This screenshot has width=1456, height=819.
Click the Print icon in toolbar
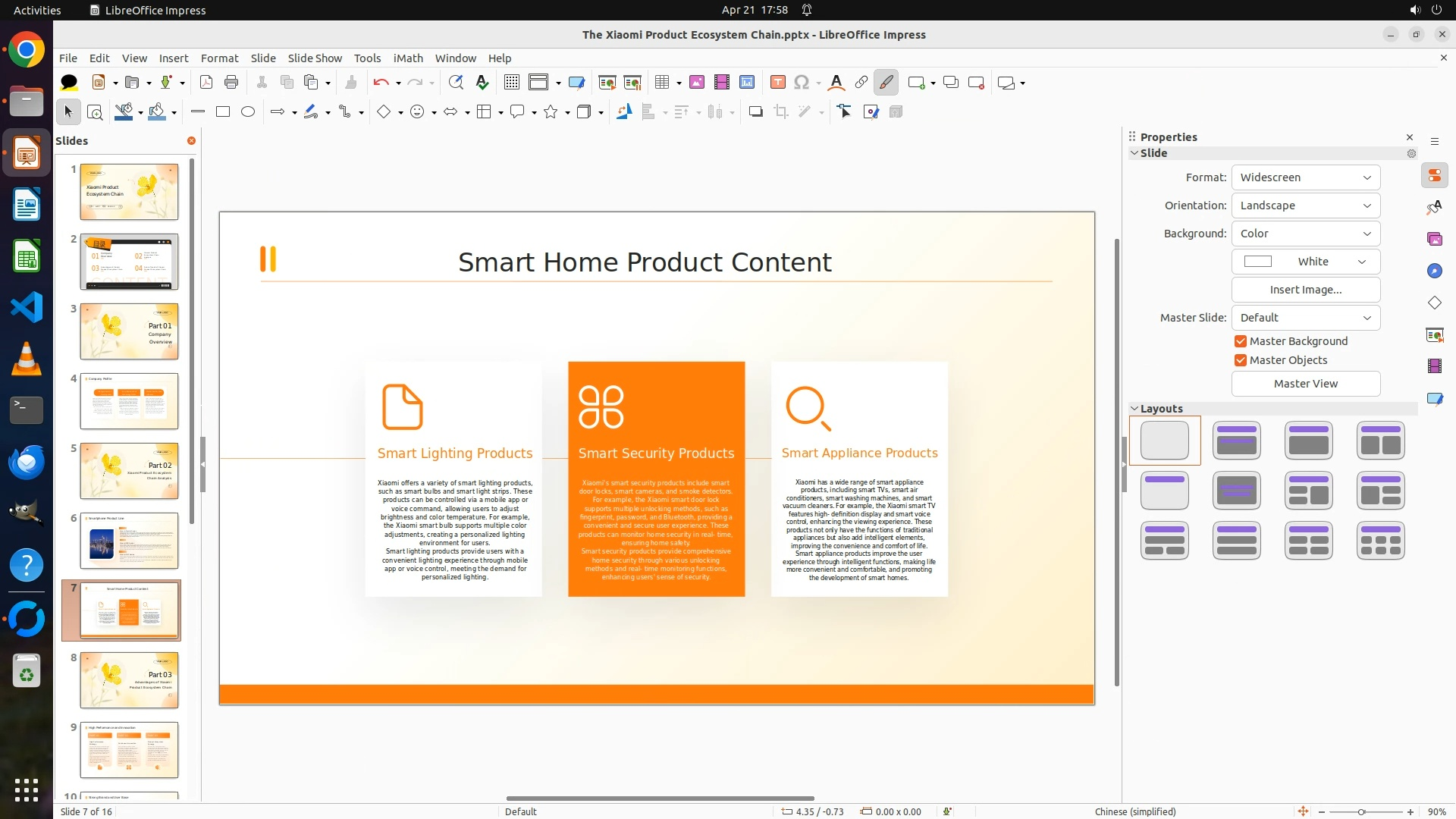[231, 83]
